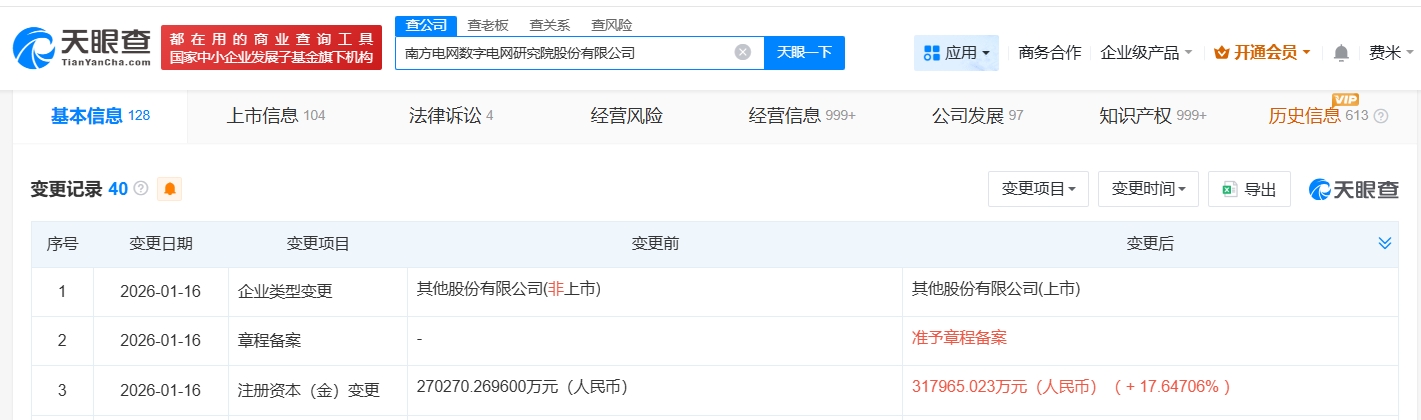The height and width of the screenshot is (420, 1421).
Task: Open the notification bell in header
Action: [x=1341, y=52]
